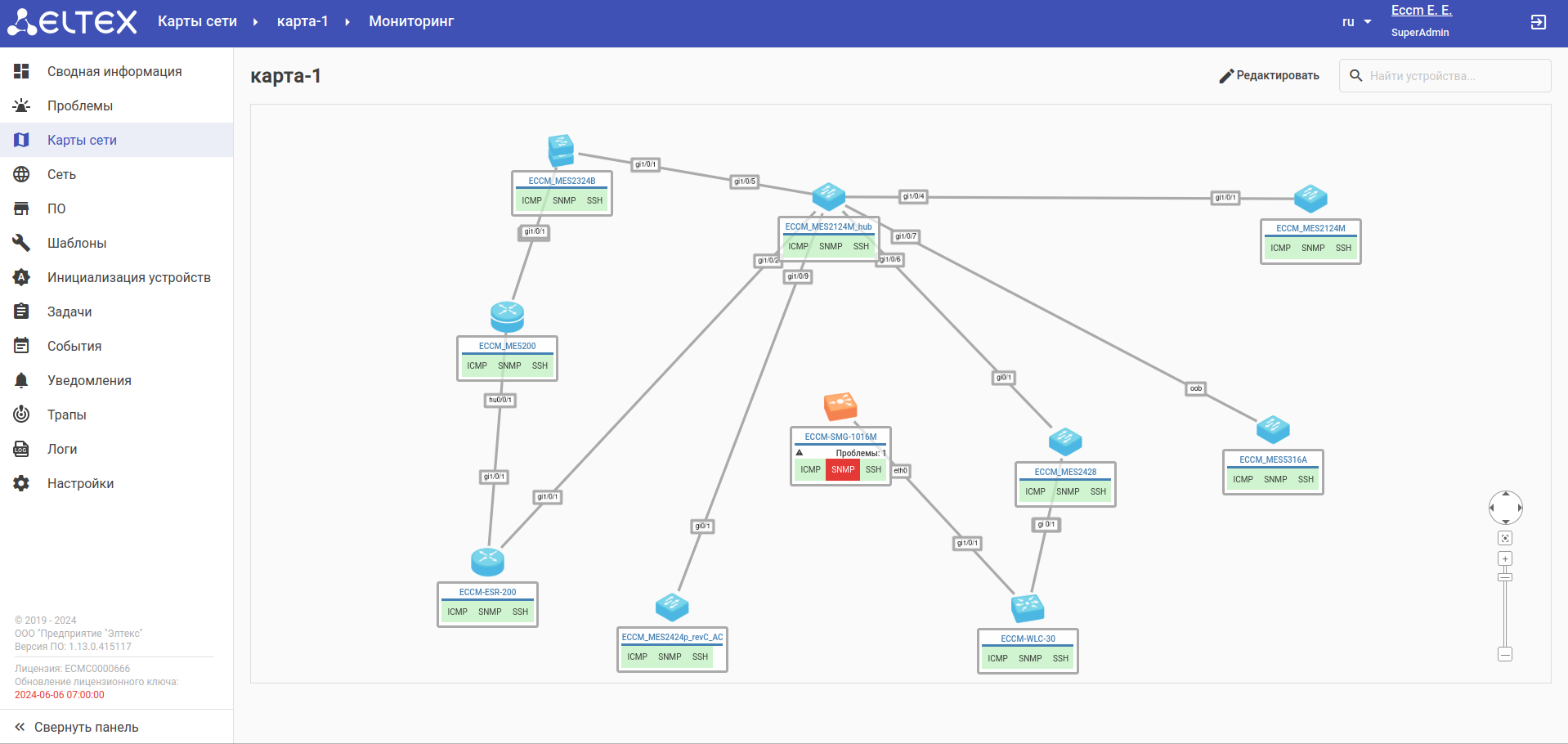Open the Сеть globe icon
The image size is (1568, 744).
(x=21, y=174)
